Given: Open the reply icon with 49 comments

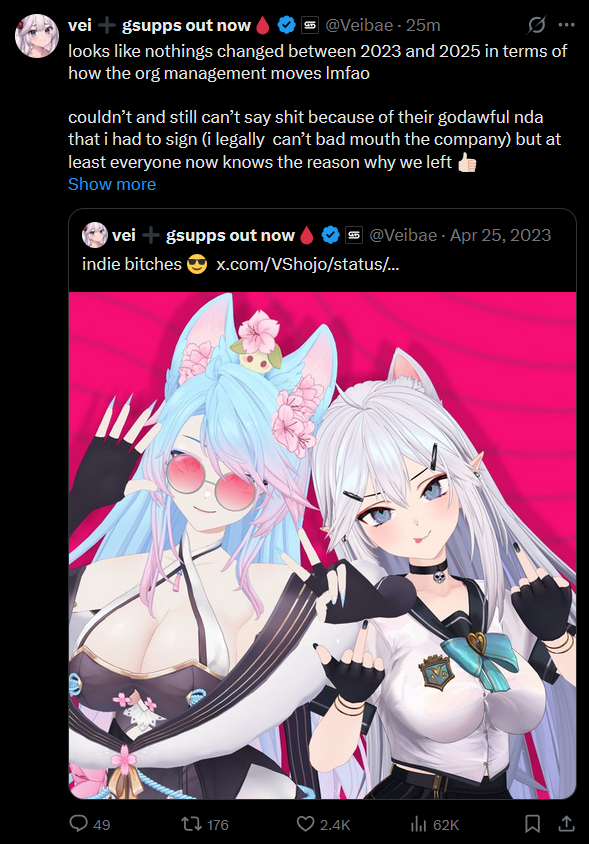Looking at the screenshot, I should (x=79, y=824).
